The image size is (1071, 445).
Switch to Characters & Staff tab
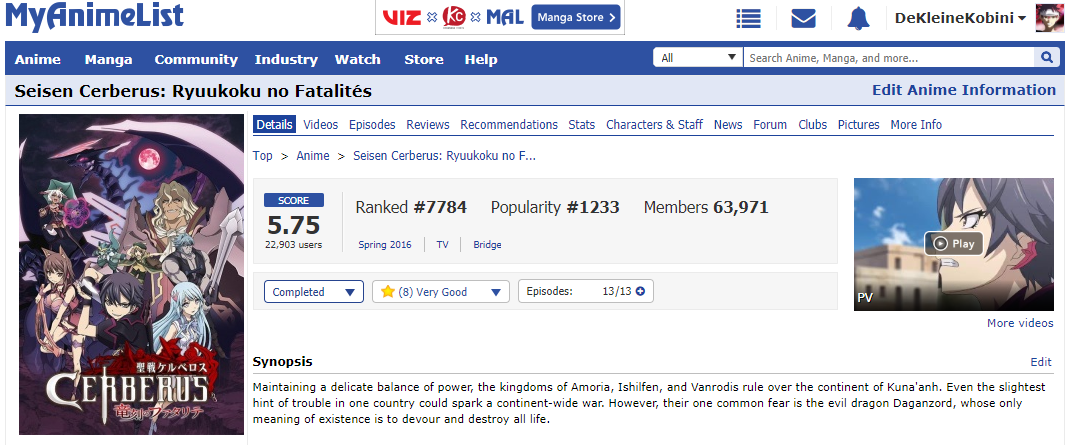(654, 124)
